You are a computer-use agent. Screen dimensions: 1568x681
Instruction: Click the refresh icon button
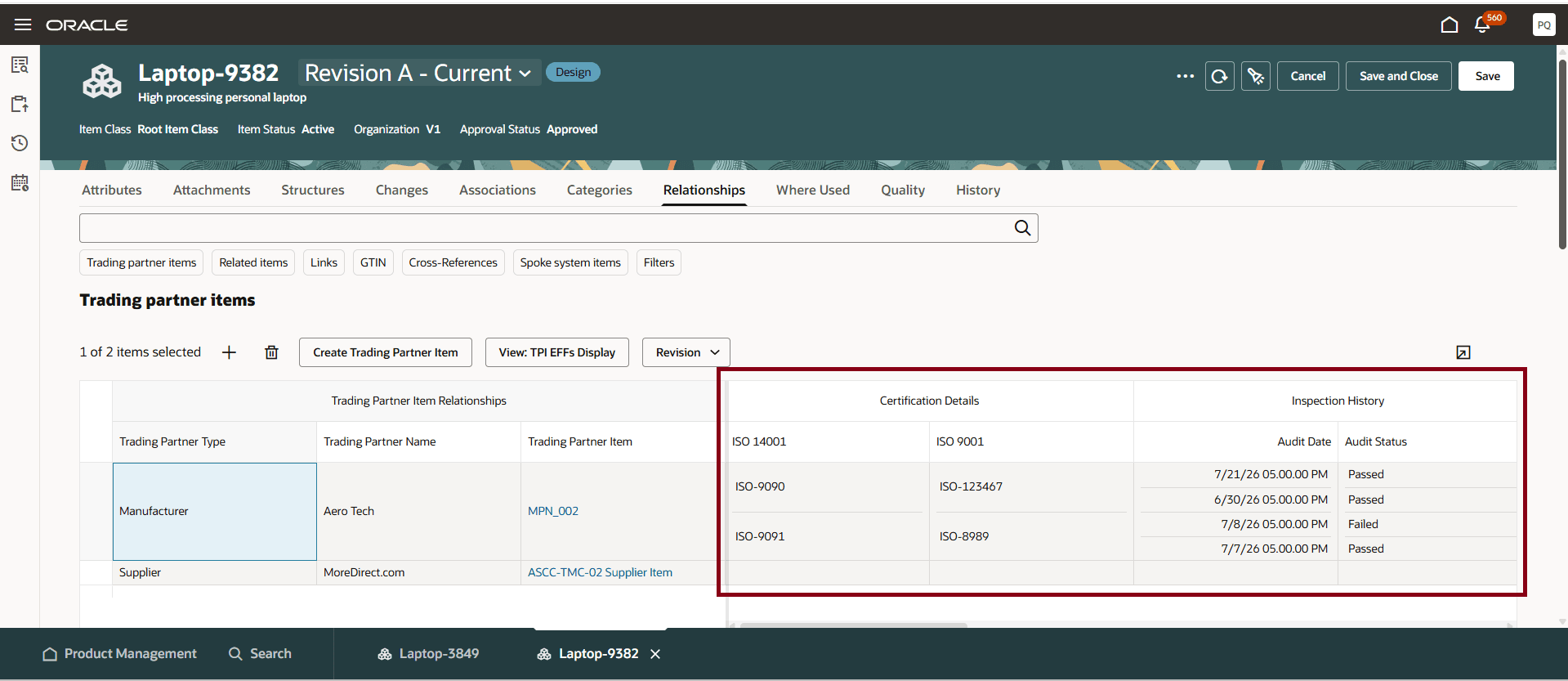(1220, 76)
